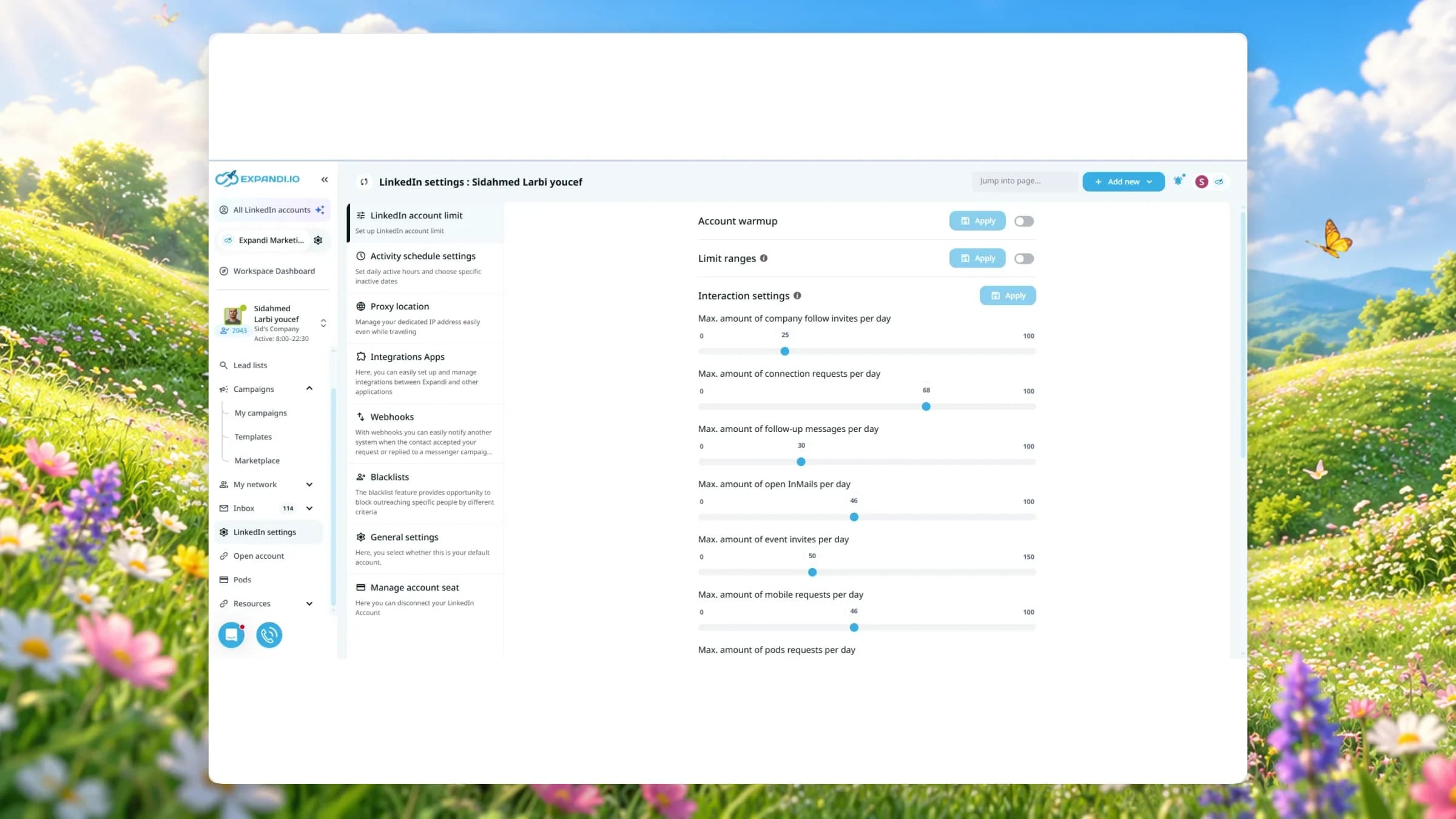Collapse the sidebar with double-chevron icon

click(x=325, y=180)
